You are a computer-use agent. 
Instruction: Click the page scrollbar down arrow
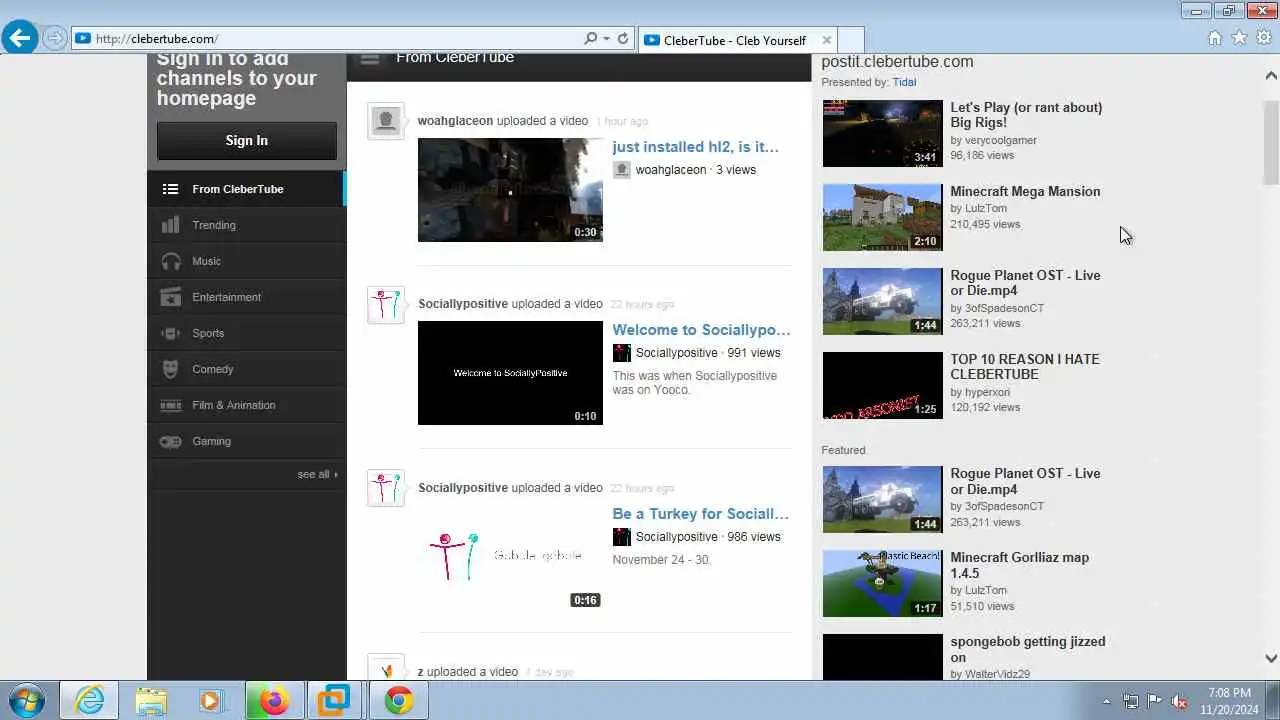coord(1271,658)
